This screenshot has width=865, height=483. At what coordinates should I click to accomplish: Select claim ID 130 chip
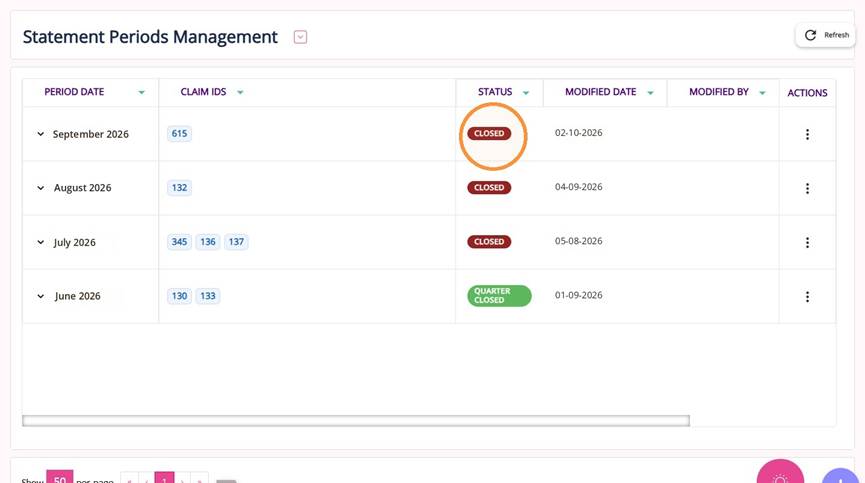click(179, 296)
